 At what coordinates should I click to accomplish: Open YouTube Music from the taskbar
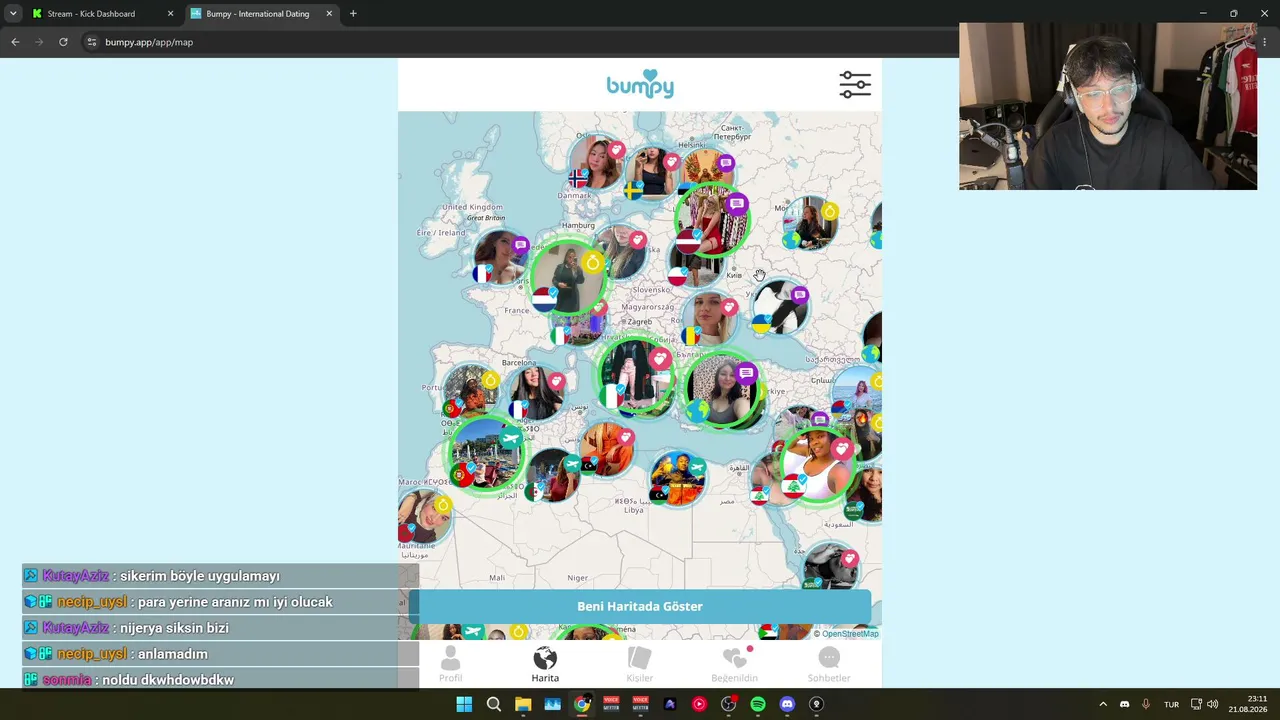click(699, 704)
